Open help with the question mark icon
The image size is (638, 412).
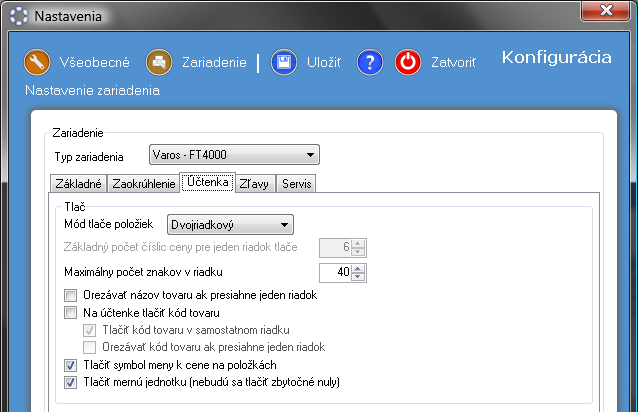pos(370,62)
